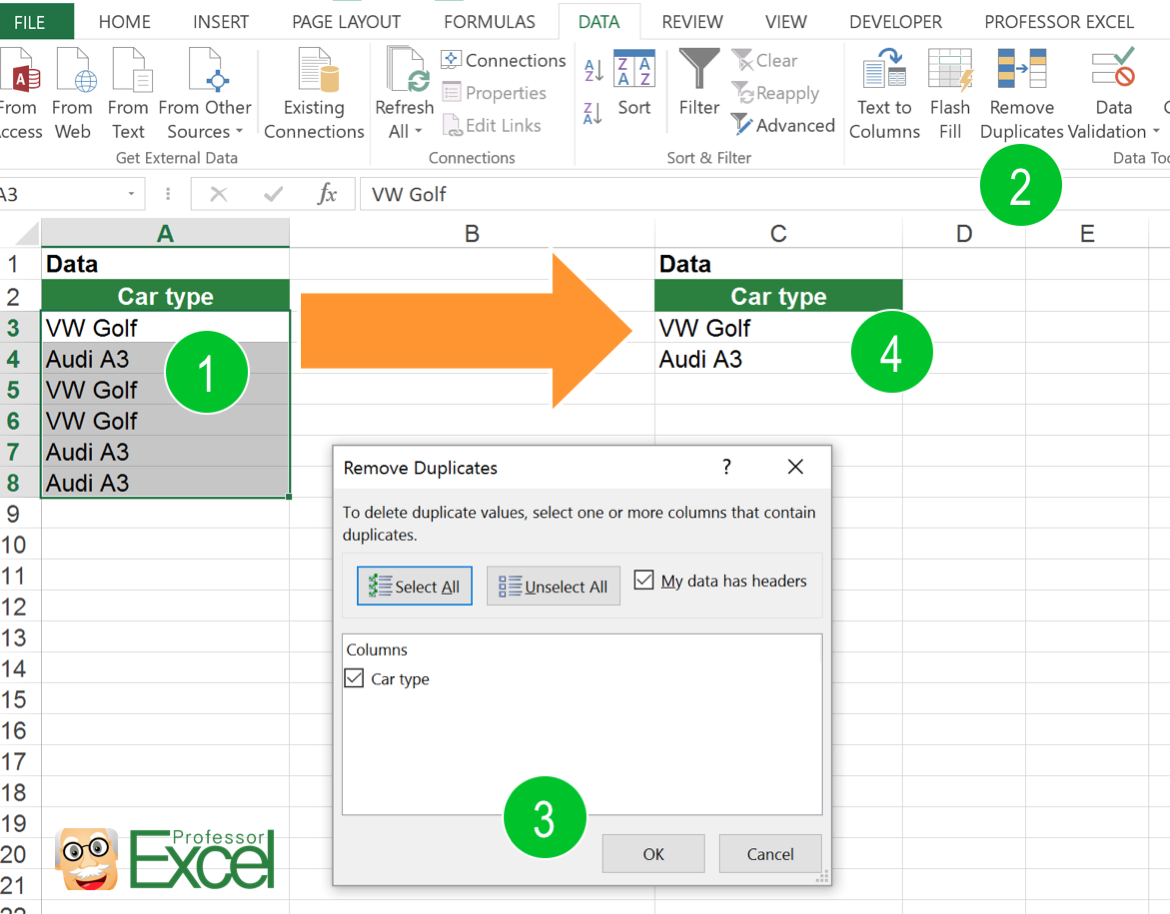
Task: Click the Advanced filter option
Action: (x=783, y=125)
